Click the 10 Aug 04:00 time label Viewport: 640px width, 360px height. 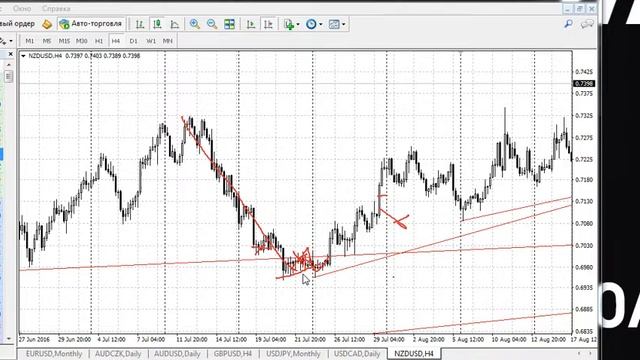pos(508,339)
